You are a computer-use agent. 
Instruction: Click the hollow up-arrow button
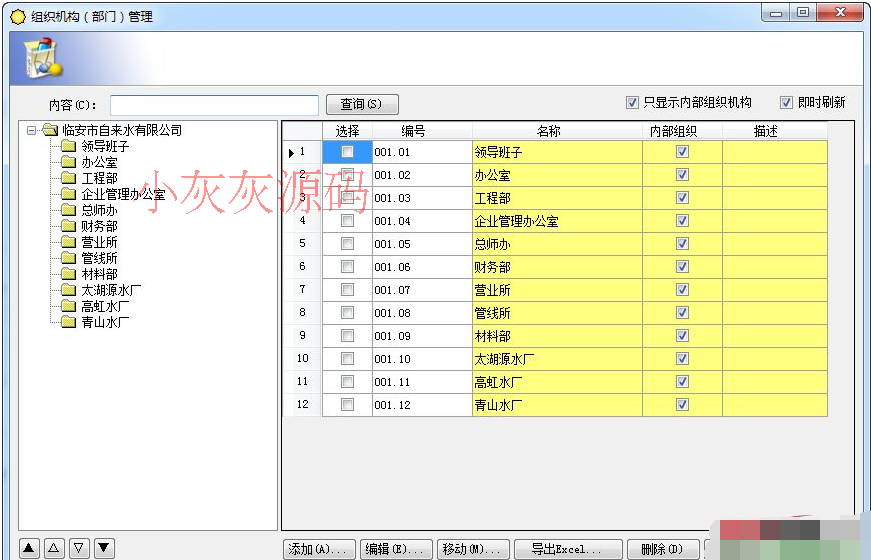[54, 548]
